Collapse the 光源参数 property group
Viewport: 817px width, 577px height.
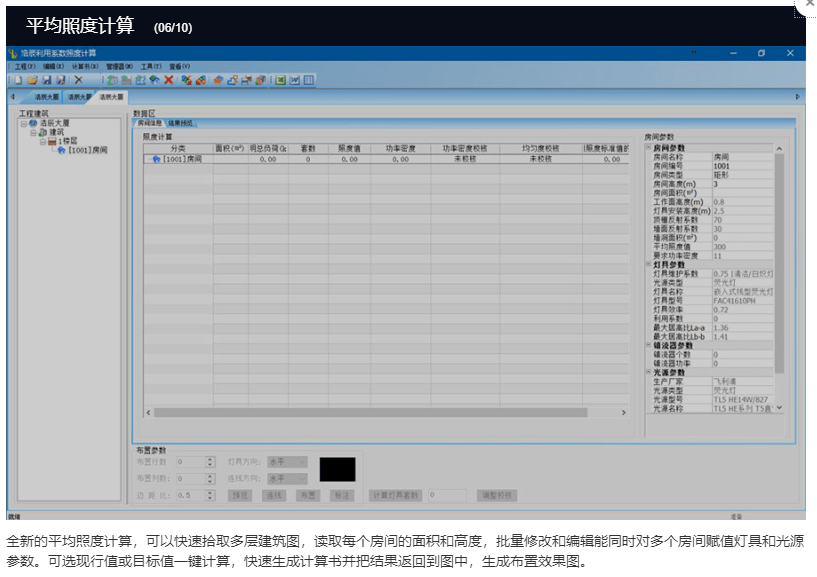(x=649, y=373)
